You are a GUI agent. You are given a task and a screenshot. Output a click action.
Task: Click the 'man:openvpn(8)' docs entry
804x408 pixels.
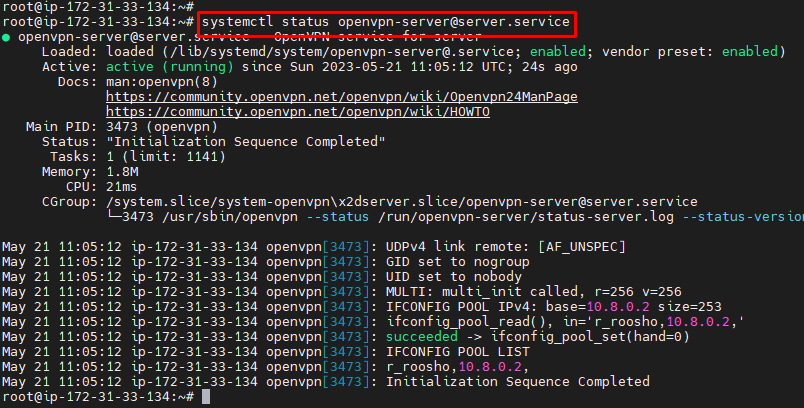pyautogui.click(x=162, y=81)
